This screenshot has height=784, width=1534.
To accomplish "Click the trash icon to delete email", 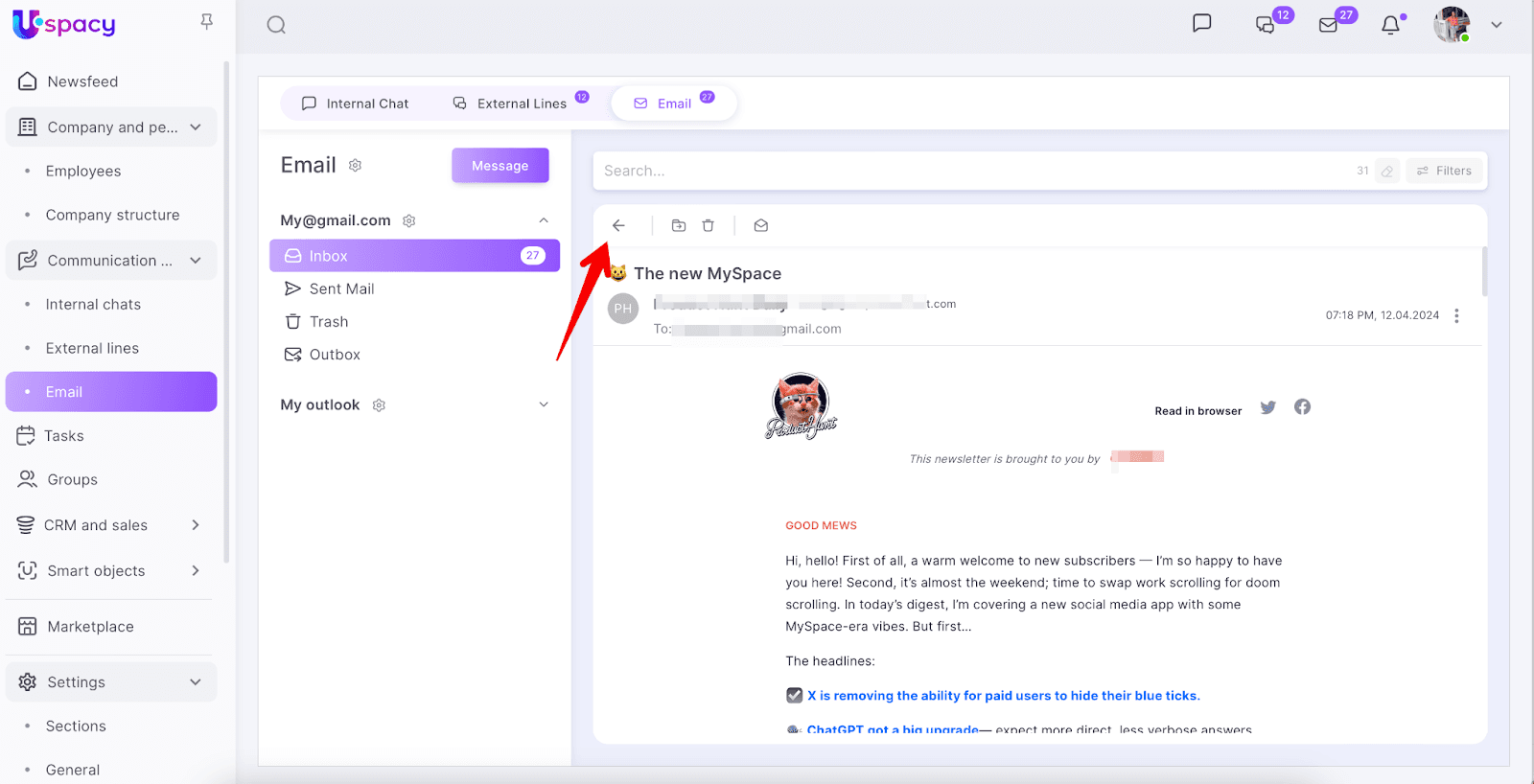I will (708, 226).
